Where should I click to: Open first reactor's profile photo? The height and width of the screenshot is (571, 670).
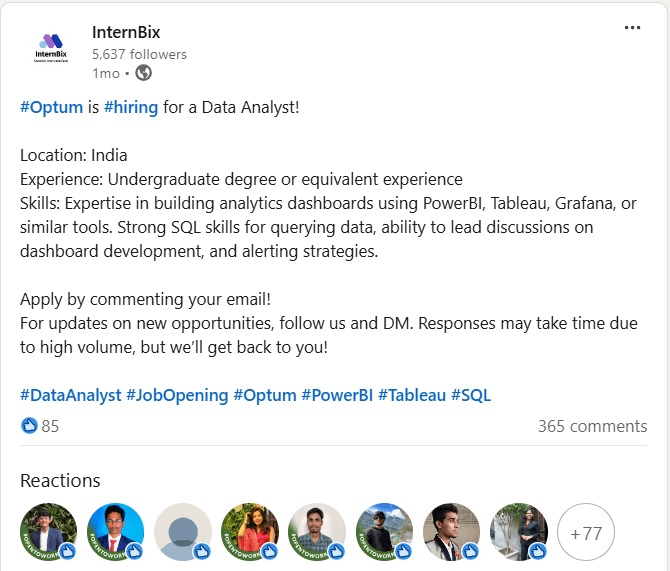coord(48,532)
